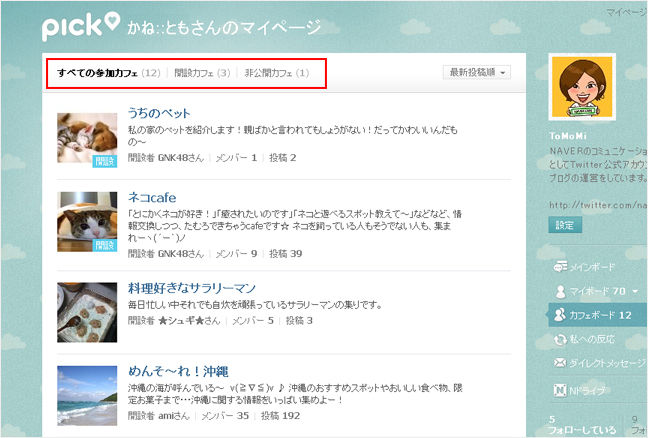Click the Nドライブ N icon
648x438 pixels.
[x=560, y=390]
